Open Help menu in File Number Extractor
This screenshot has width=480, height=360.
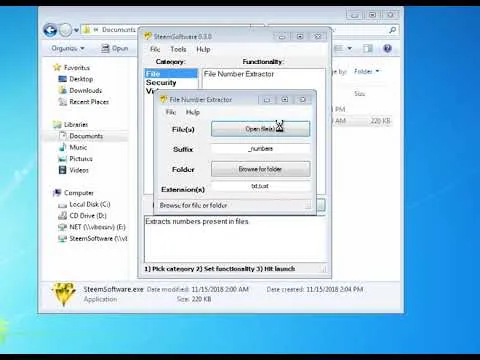tap(193, 112)
